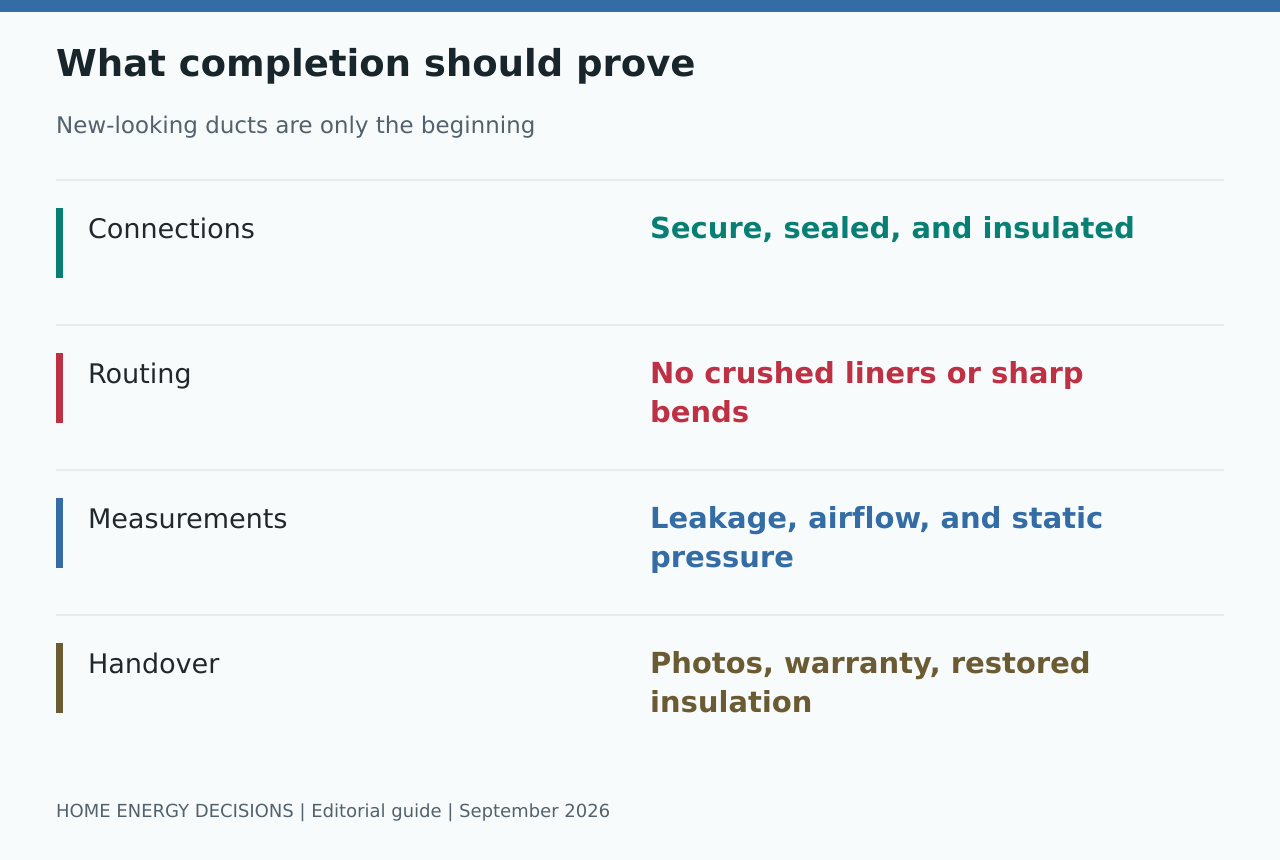Click the teal bar beside Connections
Viewport: 1280px width, 860px height.
coord(59,243)
